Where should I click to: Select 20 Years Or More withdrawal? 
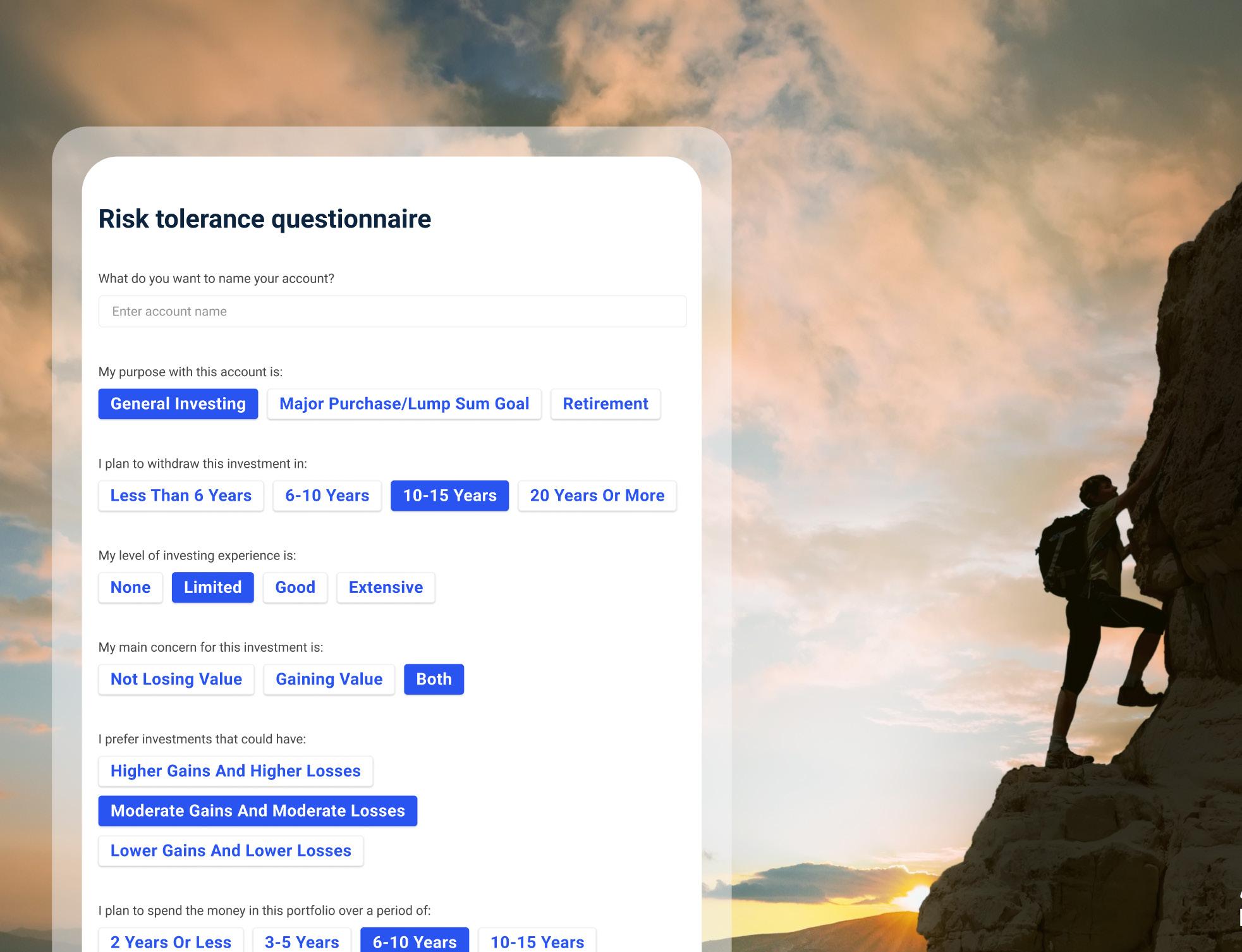597,496
